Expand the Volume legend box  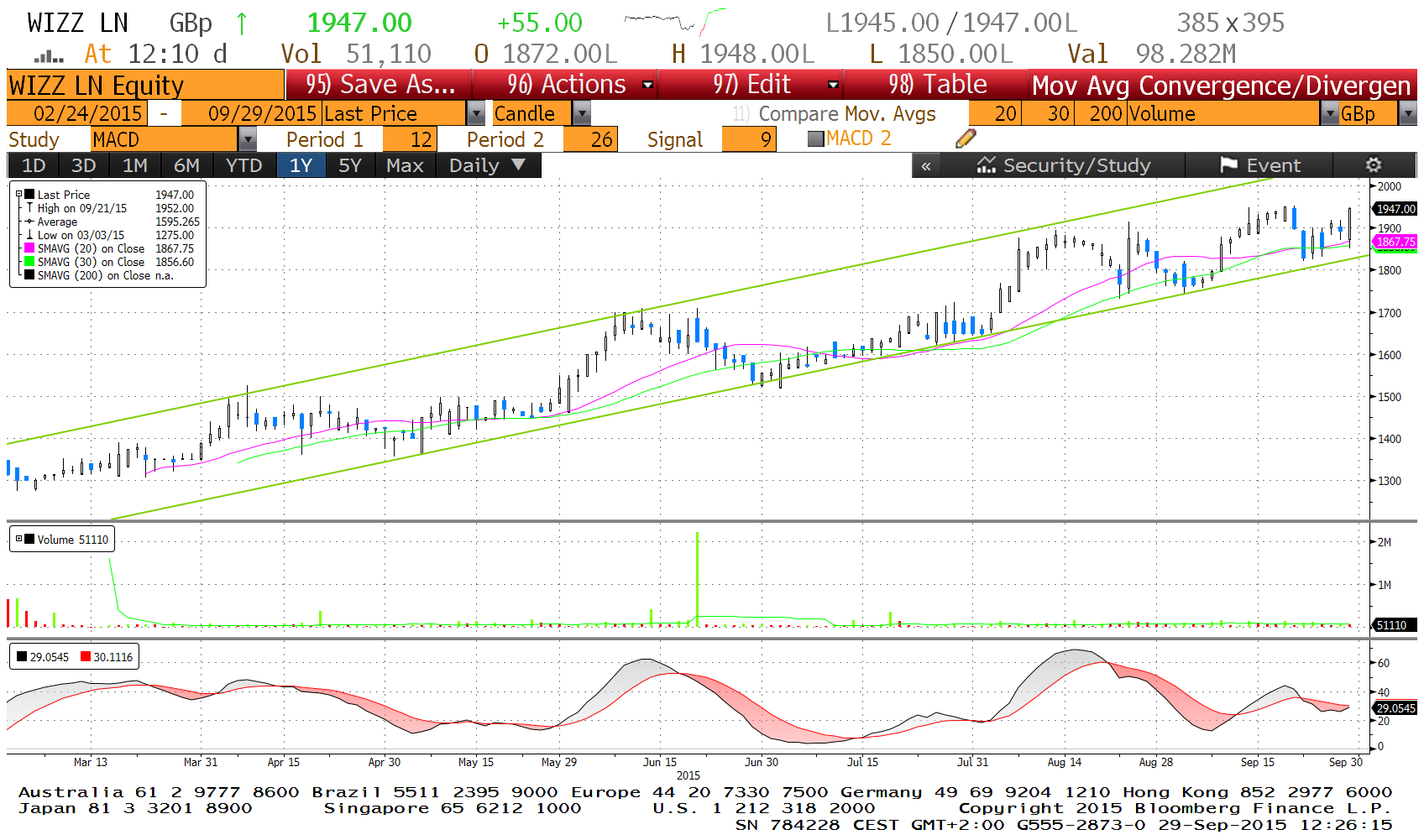18,540
